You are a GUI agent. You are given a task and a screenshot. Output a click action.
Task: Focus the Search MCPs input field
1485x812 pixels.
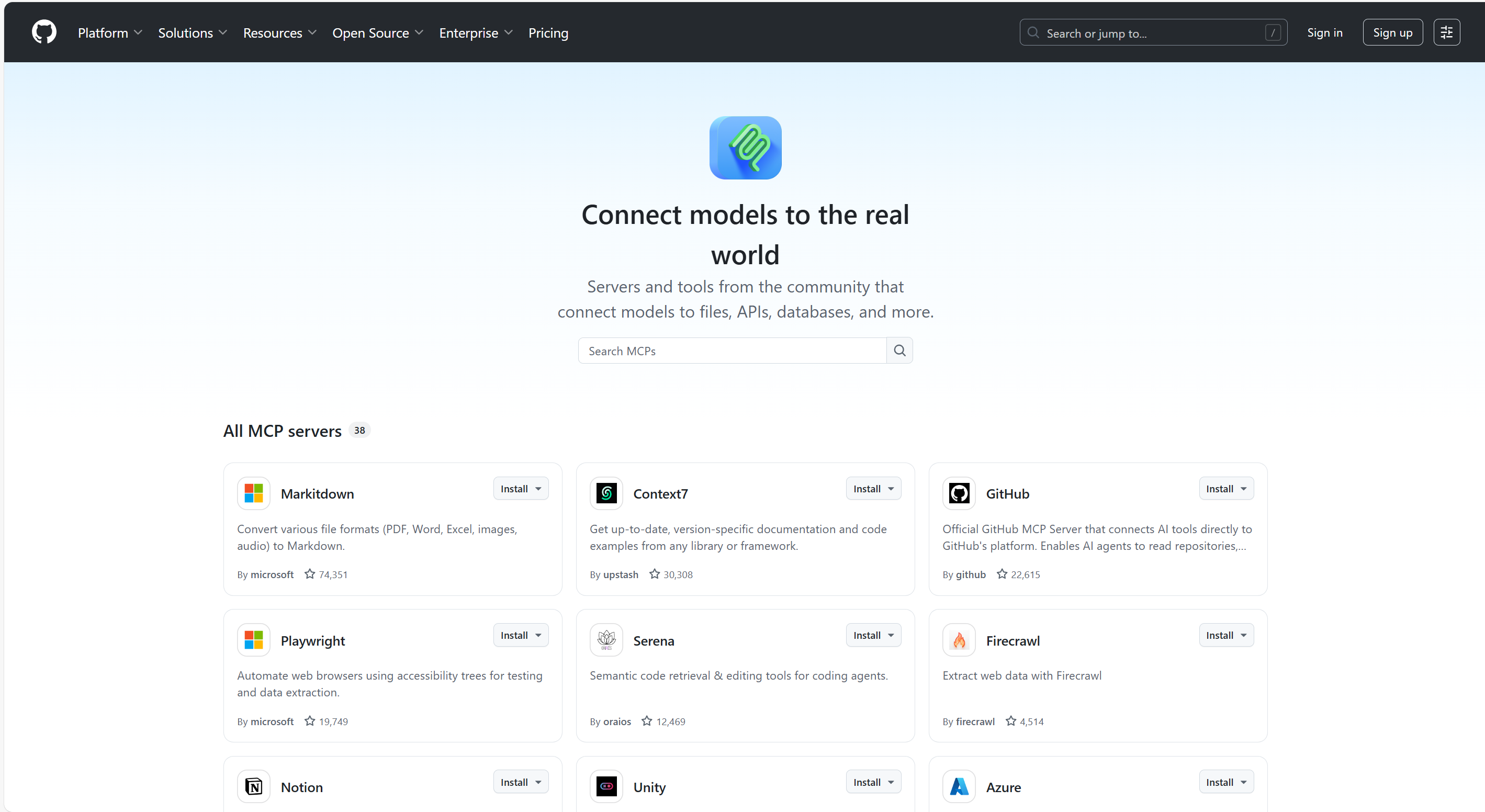[x=732, y=351]
